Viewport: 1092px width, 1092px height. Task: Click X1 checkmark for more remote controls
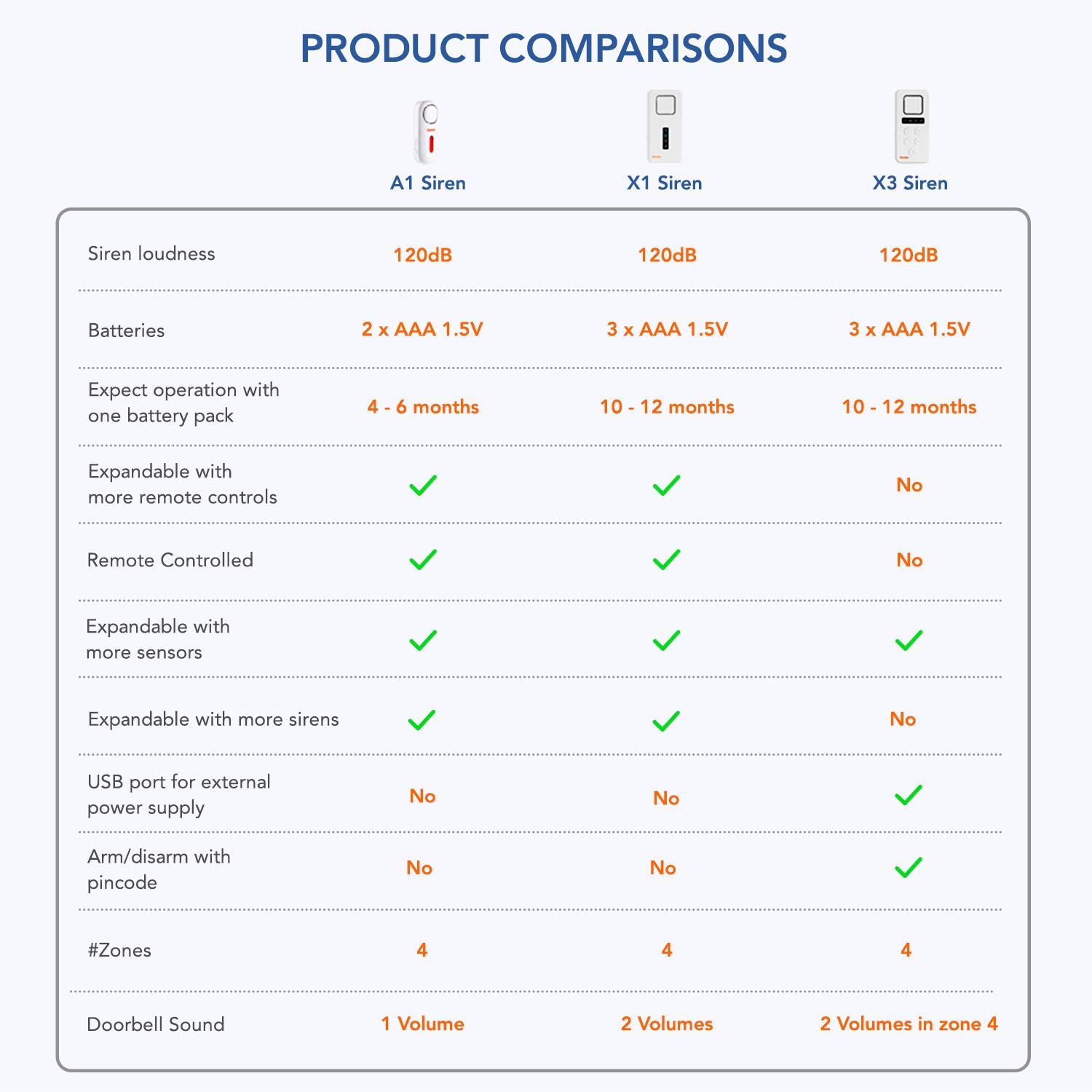point(666,485)
